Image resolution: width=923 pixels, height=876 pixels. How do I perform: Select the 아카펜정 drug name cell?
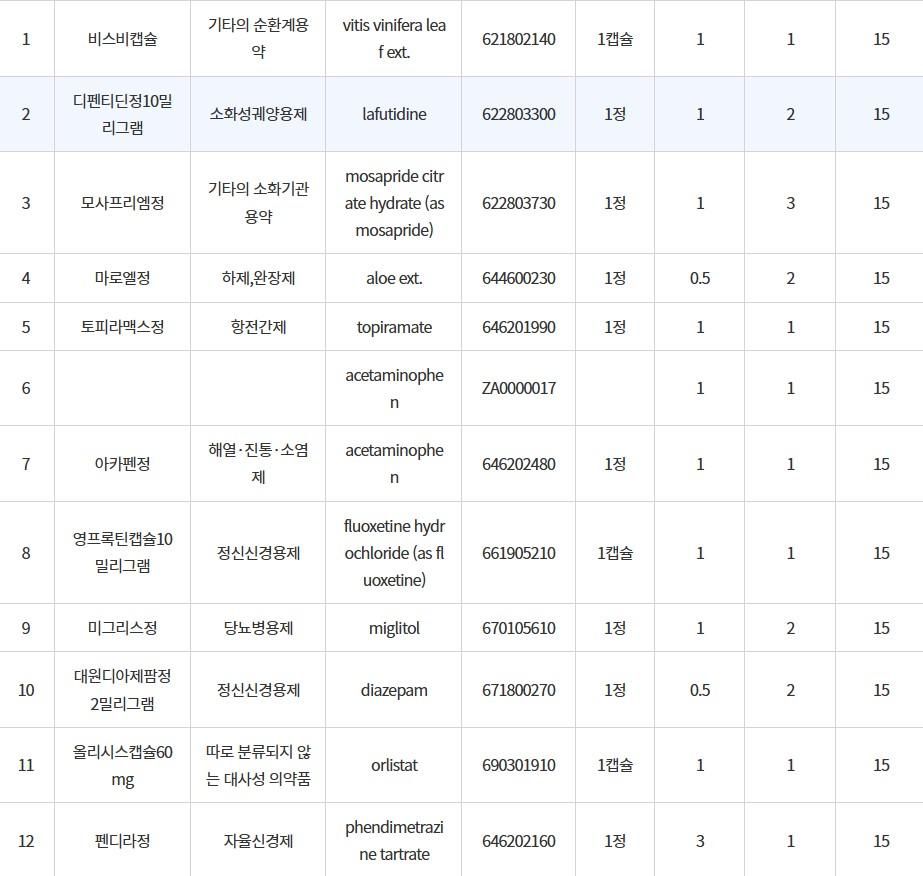click(122, 464)
